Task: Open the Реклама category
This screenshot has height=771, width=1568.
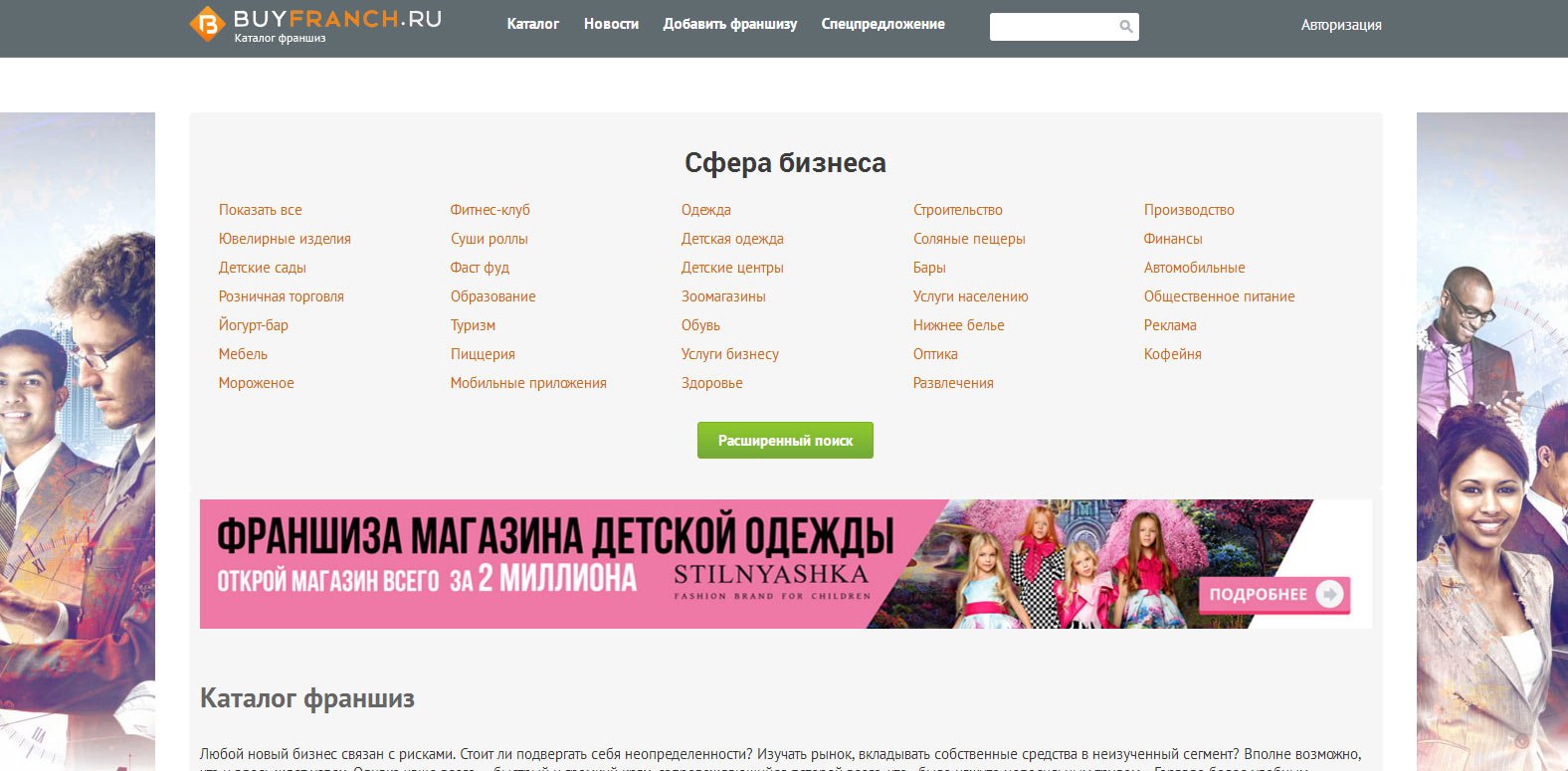Action: pyautogui.click(x=1170, y=325)
